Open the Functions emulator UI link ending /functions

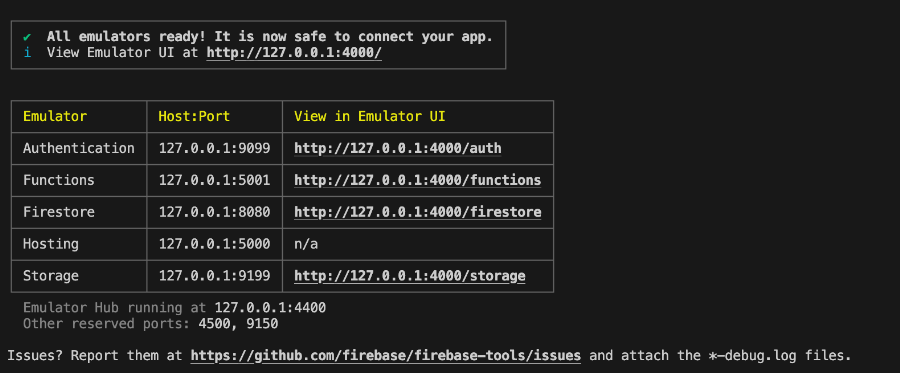pos(417,180)
